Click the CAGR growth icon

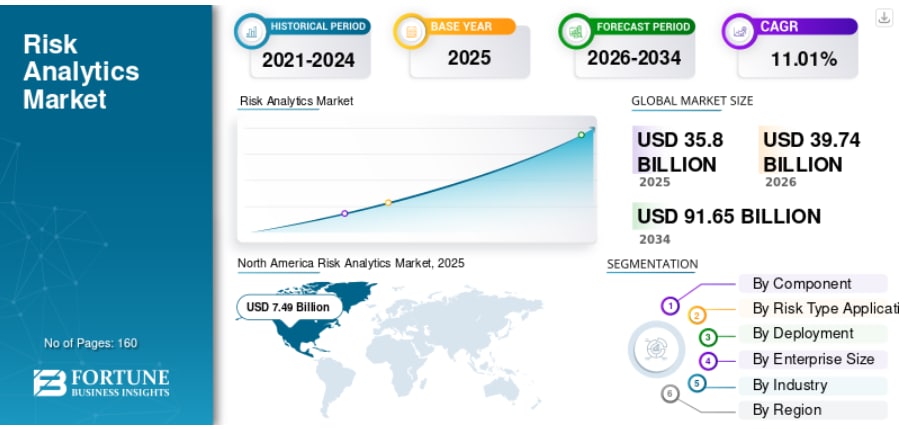pos(740,31)
